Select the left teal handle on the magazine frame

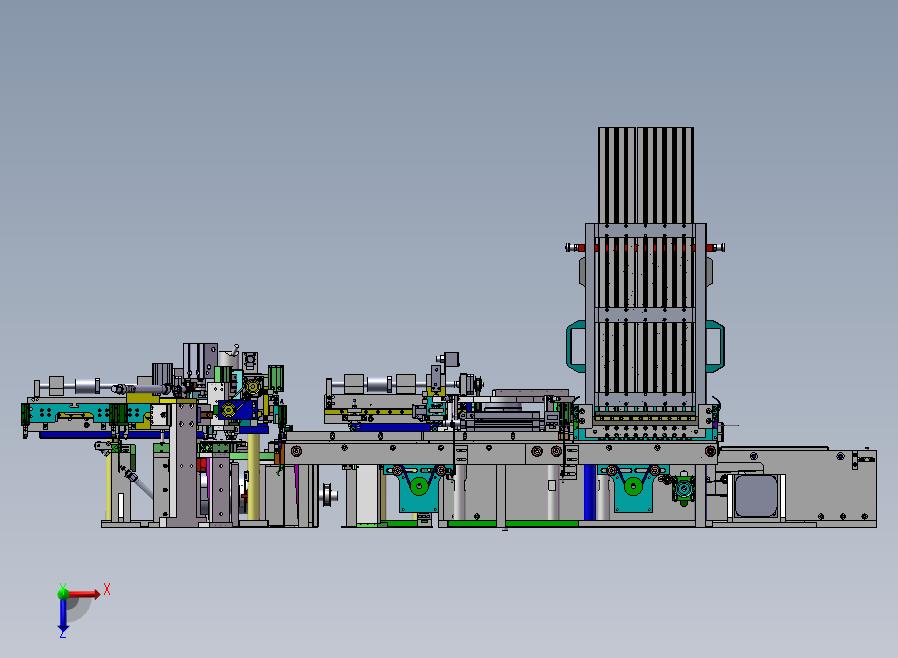point(576,347)
